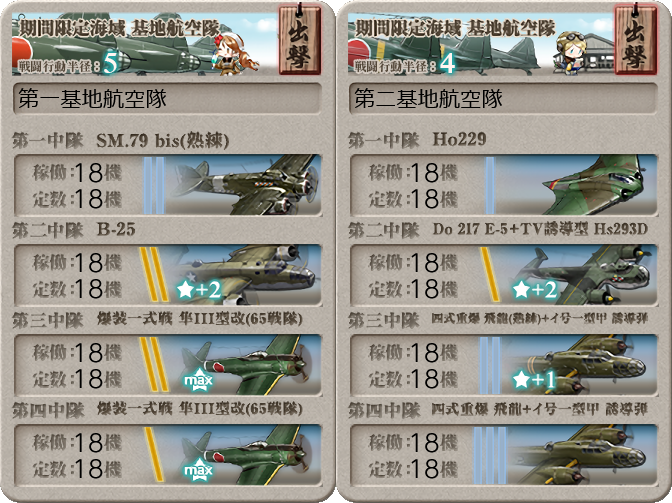
Task: Click the double yellow proficiency stripes on B-25
Action: pos(154,275)
